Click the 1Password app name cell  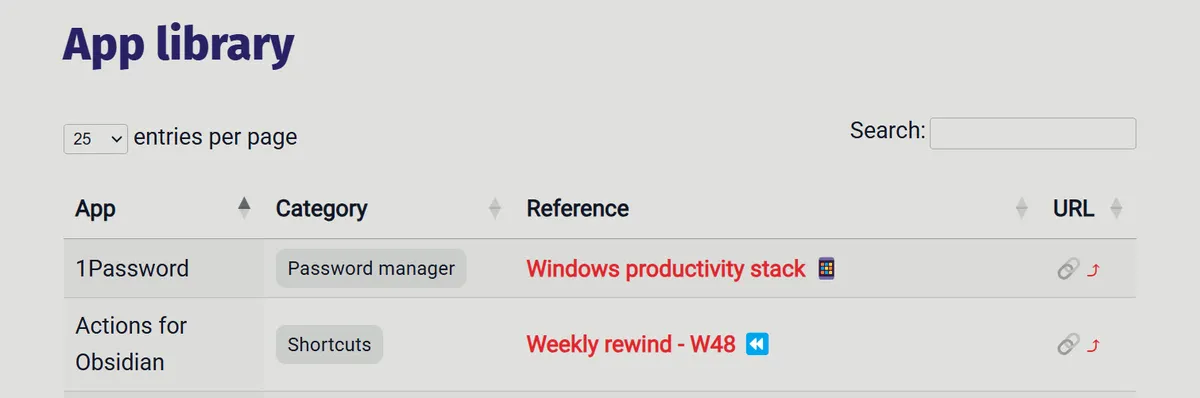click(x=132, y=268)
